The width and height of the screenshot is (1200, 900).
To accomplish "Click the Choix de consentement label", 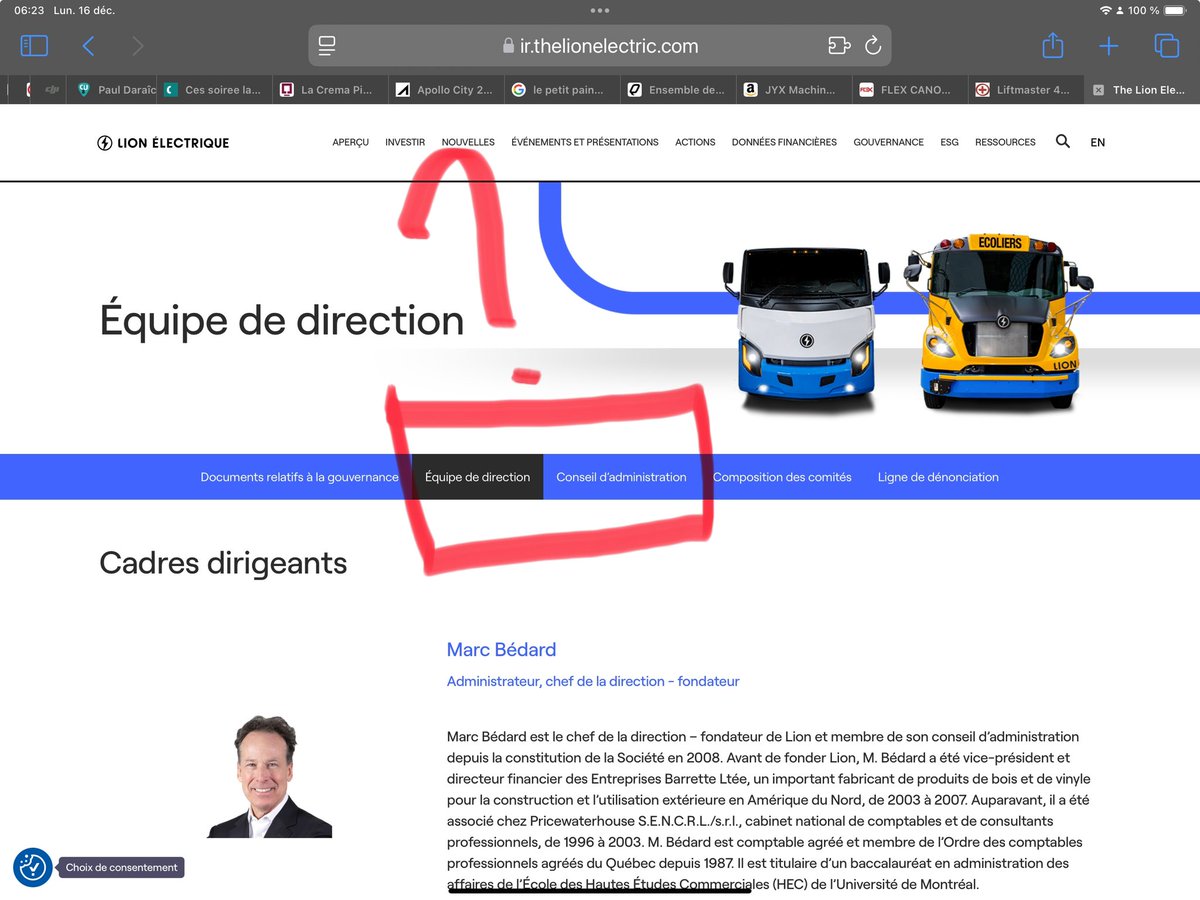I will 122,867.
